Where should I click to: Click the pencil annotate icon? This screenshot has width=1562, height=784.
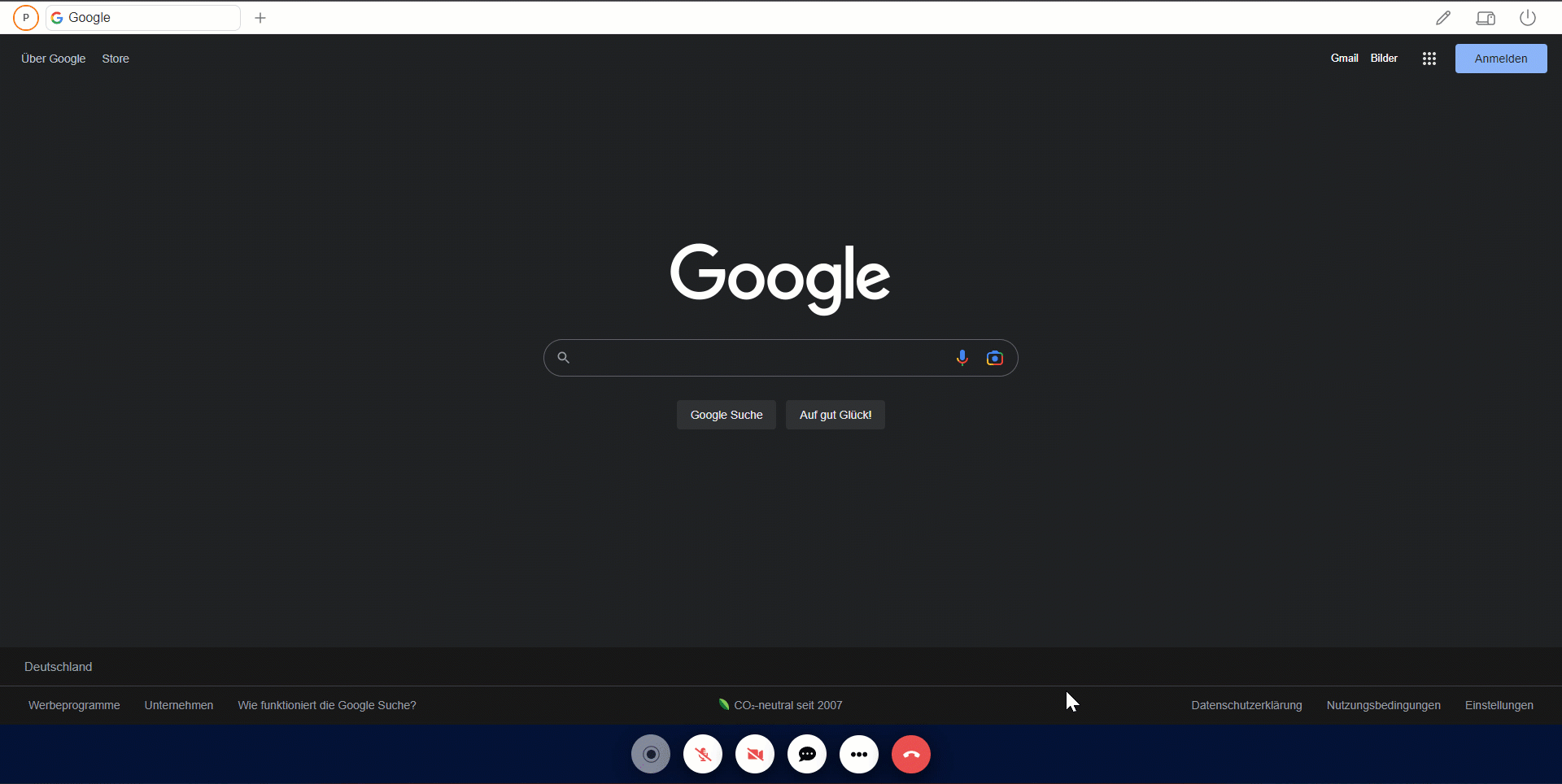click(x=1443, y=18)
